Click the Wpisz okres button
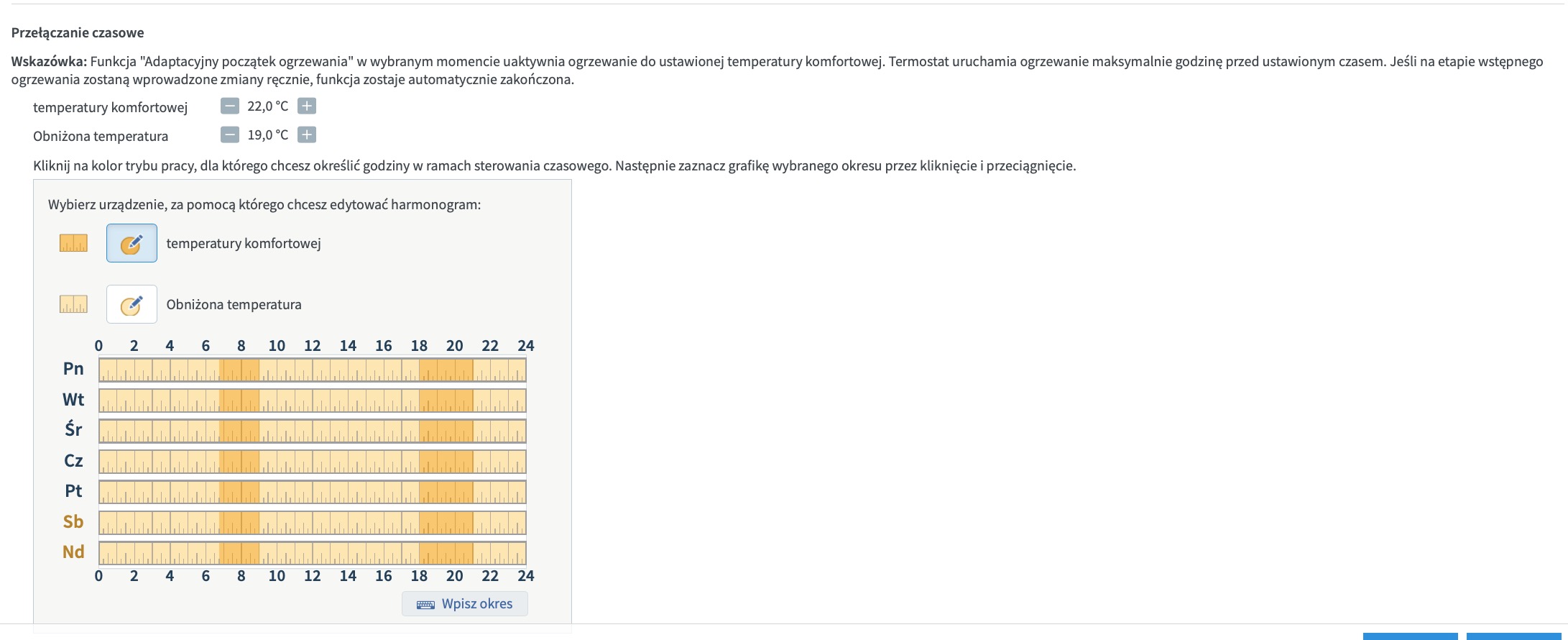The width and height of the screenshot is (1568, 640). (465, 604)
